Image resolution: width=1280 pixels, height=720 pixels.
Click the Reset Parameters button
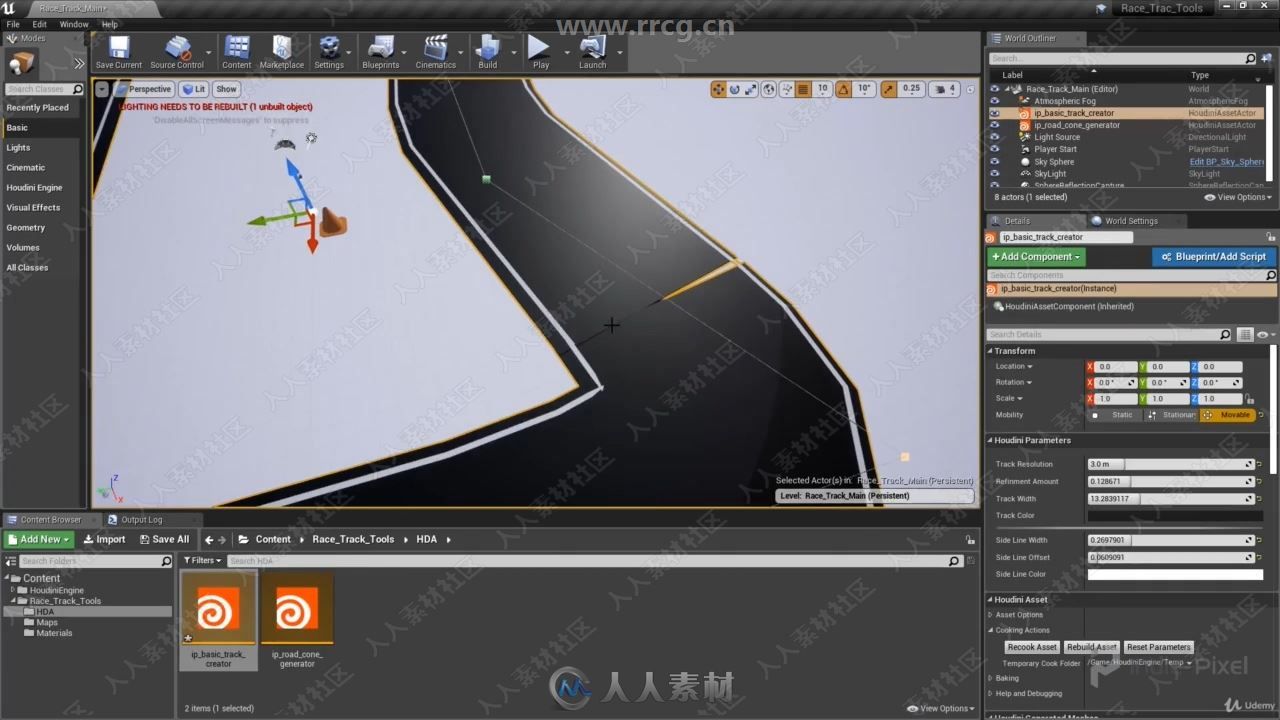(1158, 647)
